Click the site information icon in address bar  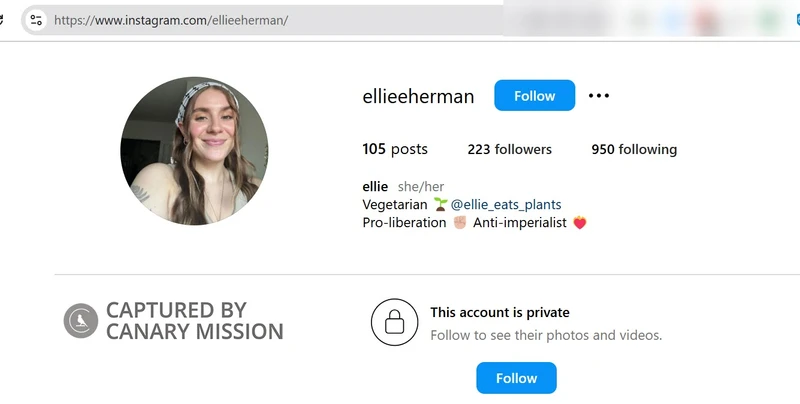point(36,20)
